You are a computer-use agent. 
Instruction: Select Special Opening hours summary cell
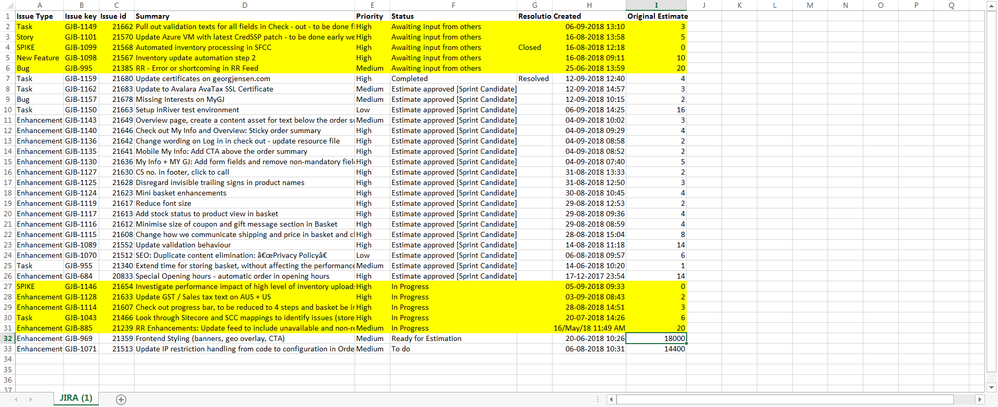(x=244, y=276)
